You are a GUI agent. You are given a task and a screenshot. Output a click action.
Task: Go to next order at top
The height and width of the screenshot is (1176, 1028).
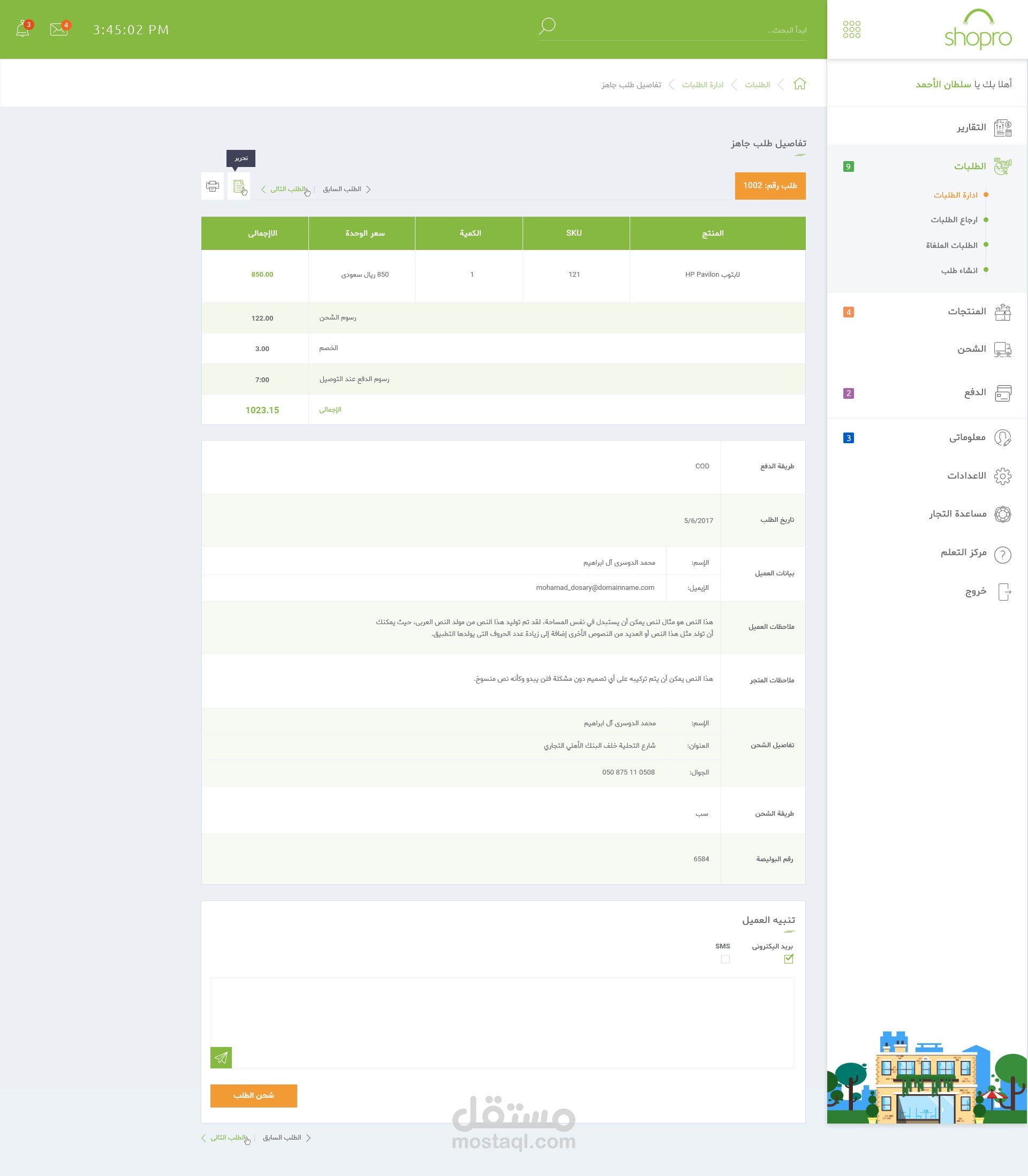pyautogui.click(x=287, y=189)
